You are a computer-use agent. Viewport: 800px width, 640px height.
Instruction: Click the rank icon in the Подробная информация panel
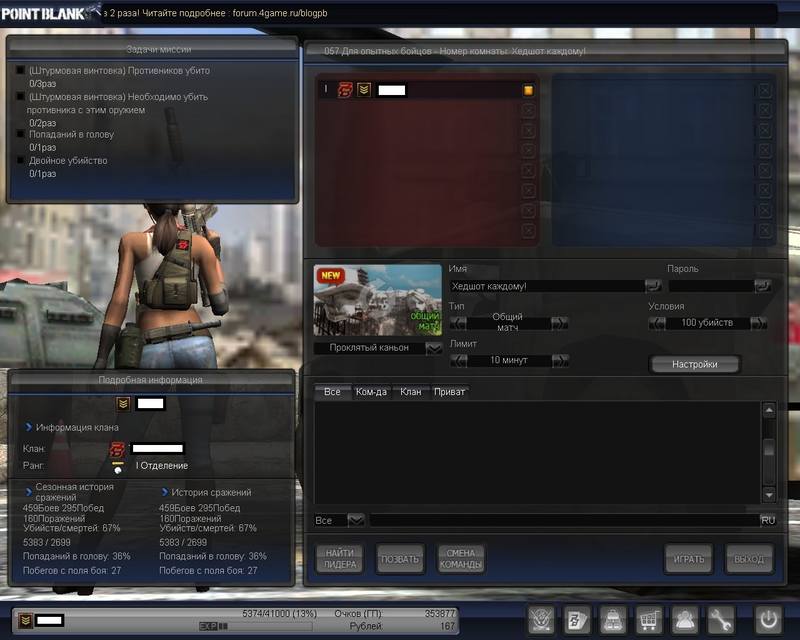point(123,404)
